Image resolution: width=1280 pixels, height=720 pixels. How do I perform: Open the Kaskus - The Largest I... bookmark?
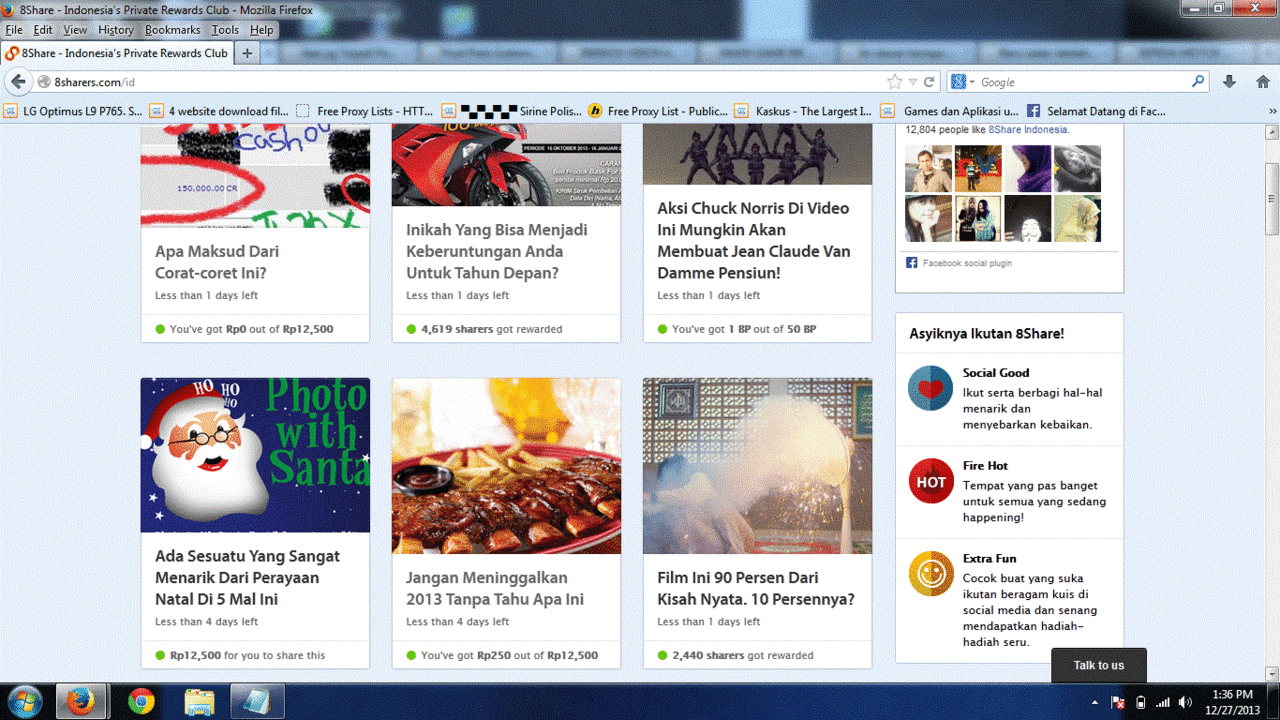tap(804, 111)
